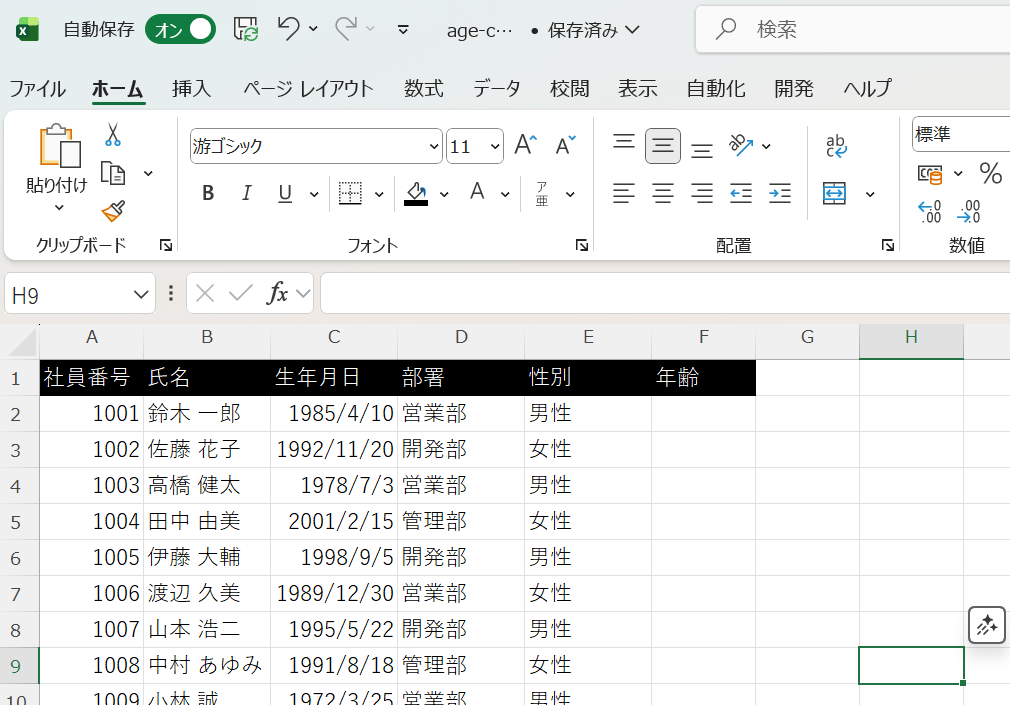The width and height of the screenshot is (1010, 705).
Task: Toggle the Percent Style format
Action: click(x=990, y=172)
